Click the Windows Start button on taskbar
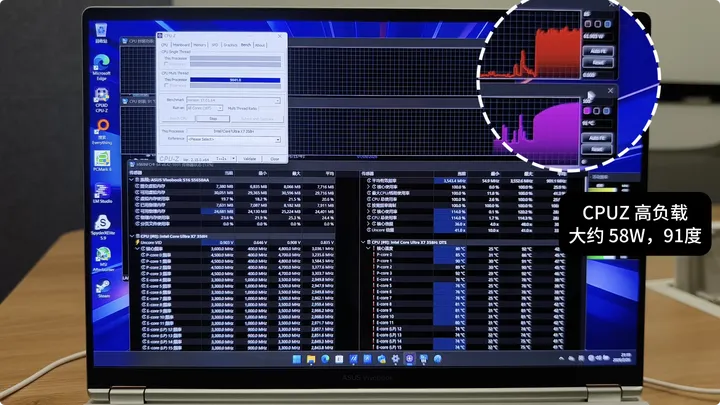The height and width of the screenshot is (405, 720). 297,359
